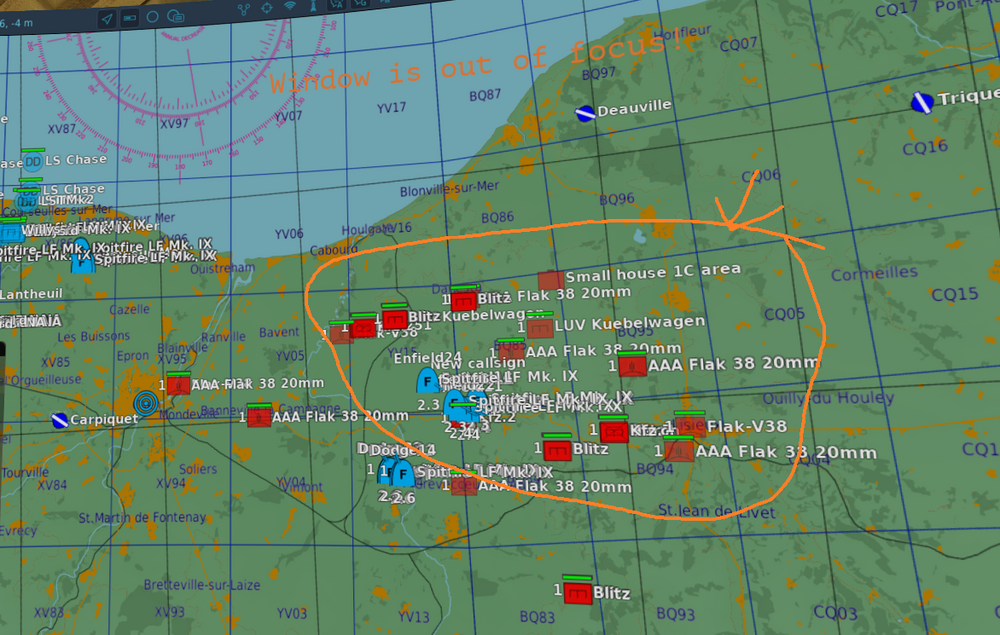Click the route branch icon in the top bar
The image size is (1000, 635).
pos(244,10)
